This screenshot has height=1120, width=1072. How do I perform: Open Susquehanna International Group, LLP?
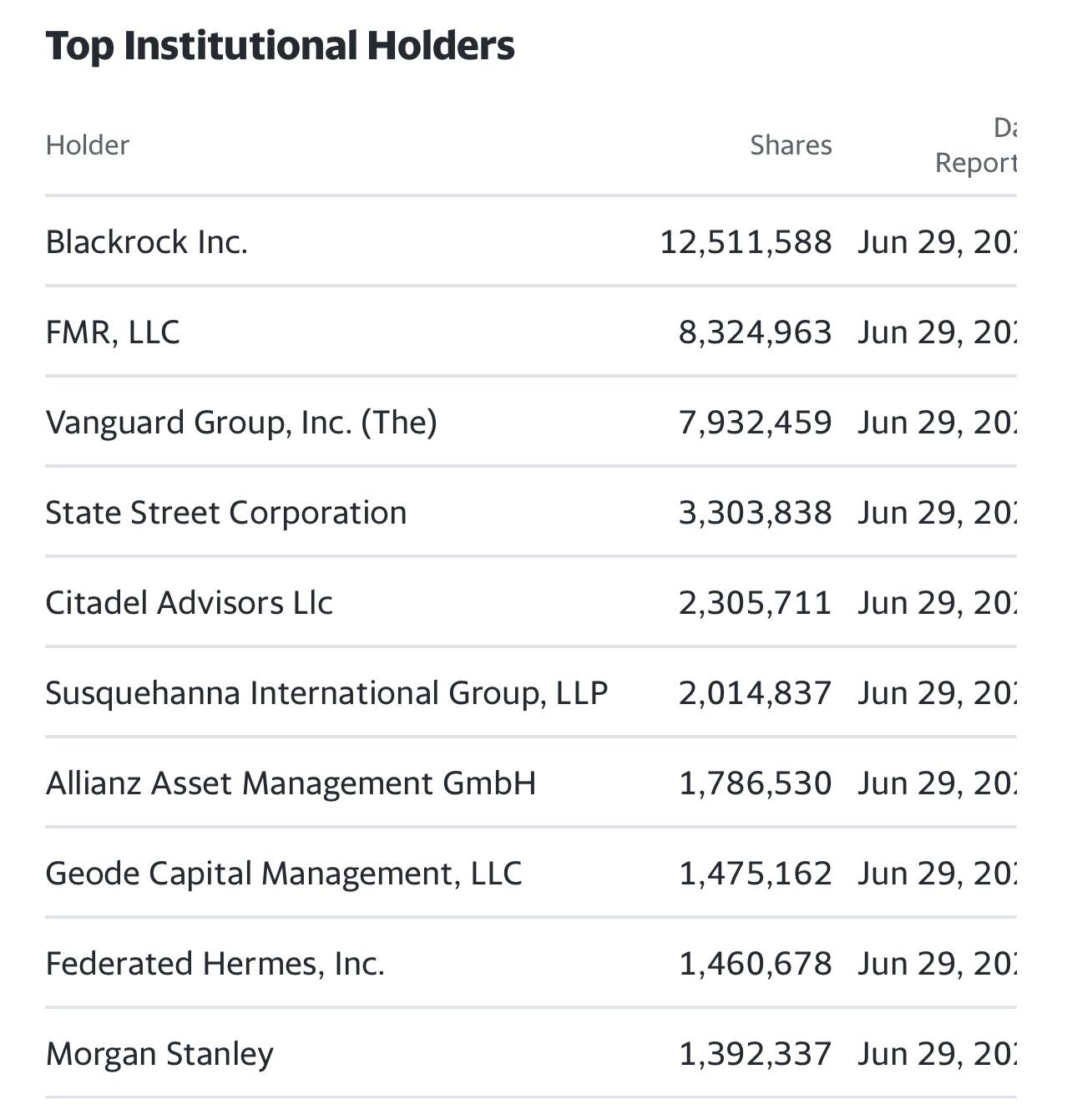[x=326, y=693]
